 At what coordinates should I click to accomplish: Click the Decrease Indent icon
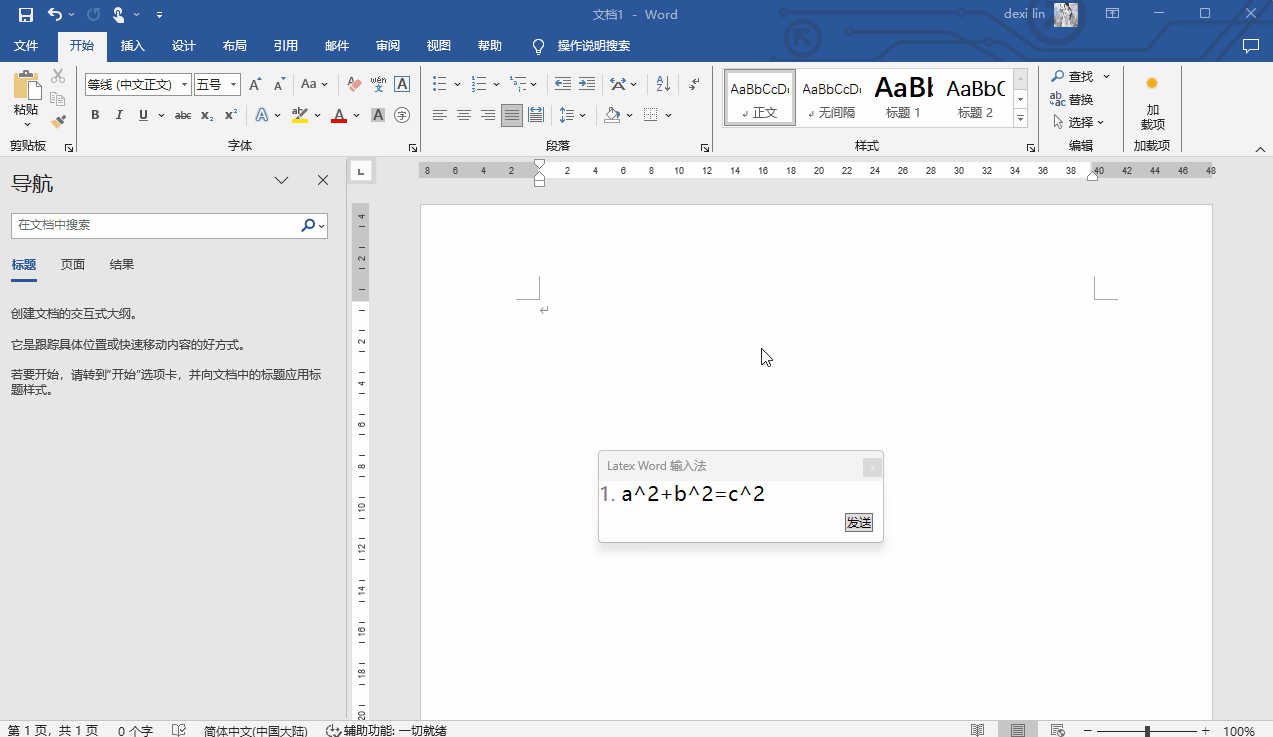pyautogui.click(x=563, y=85)
